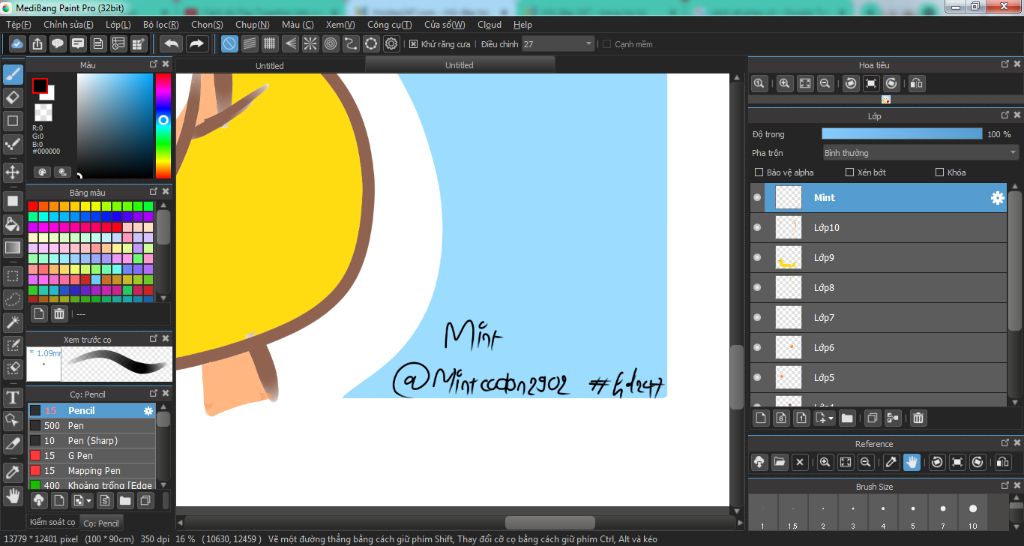
Task: Zoom in within Navigator panel
Action: (784, 84)
